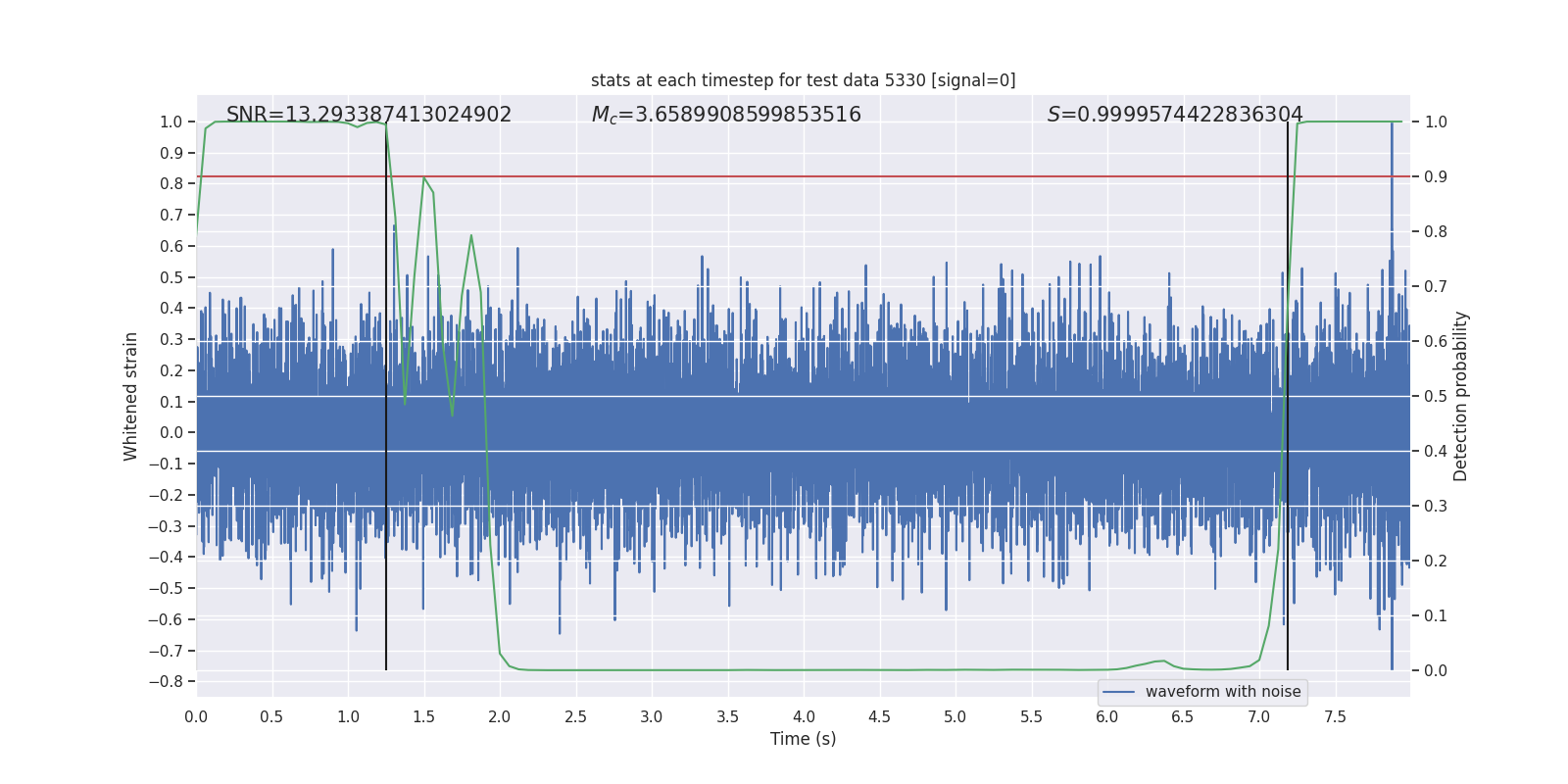Viewport: 1568px width, 784px height.
Task: Click the chirp mass Mc=3.6589908599853516 annotation
Action: click(726, 115)
